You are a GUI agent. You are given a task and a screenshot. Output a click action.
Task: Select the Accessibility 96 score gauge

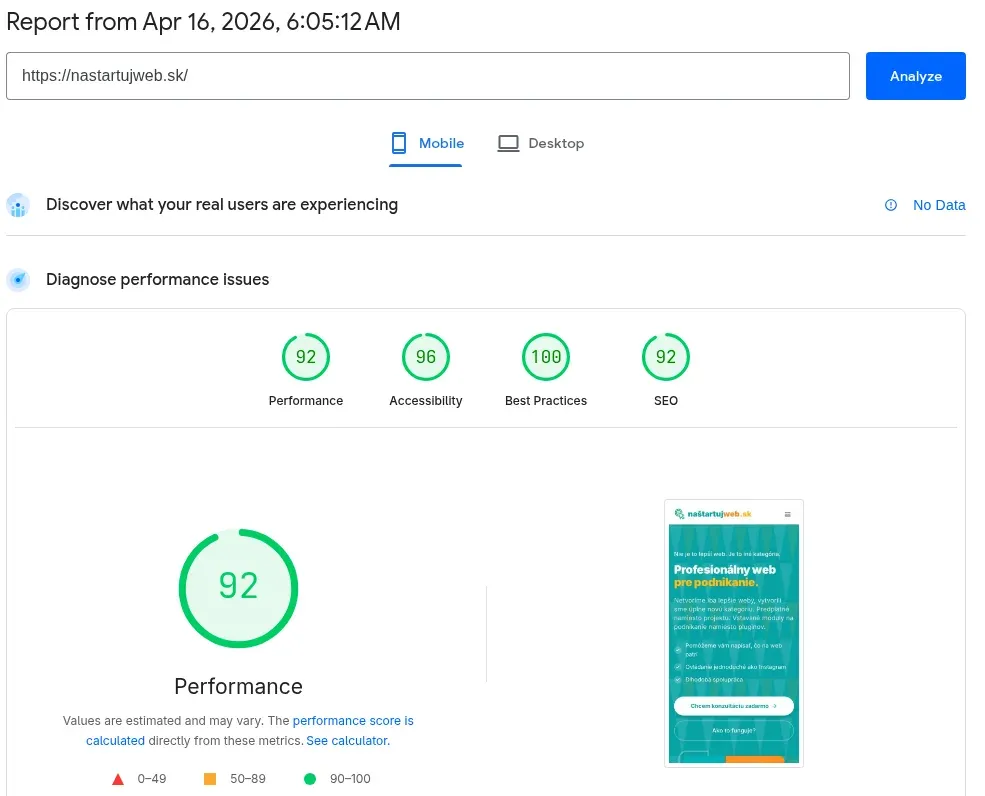[426, 357]
